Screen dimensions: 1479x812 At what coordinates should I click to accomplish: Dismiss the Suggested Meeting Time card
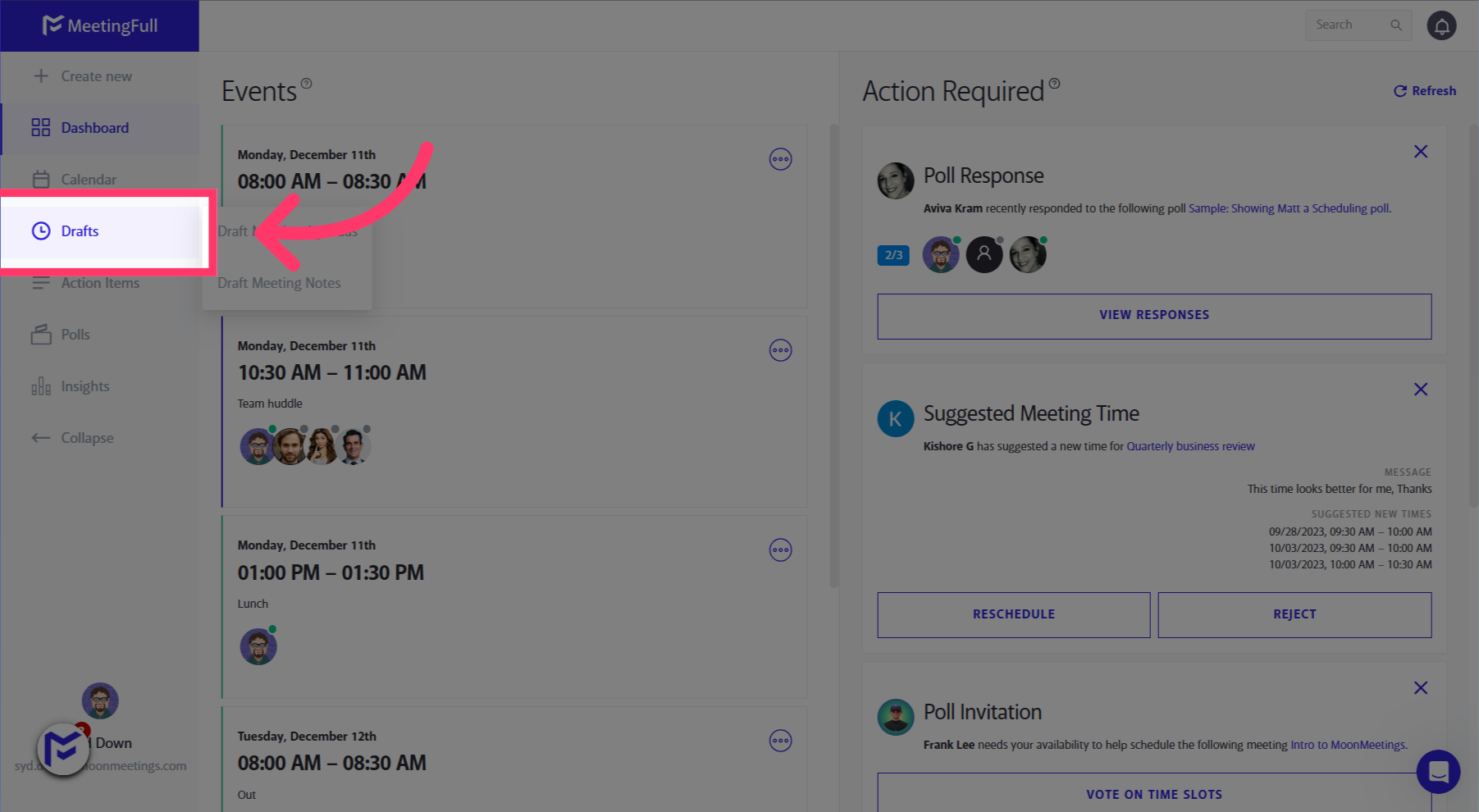1421,390
